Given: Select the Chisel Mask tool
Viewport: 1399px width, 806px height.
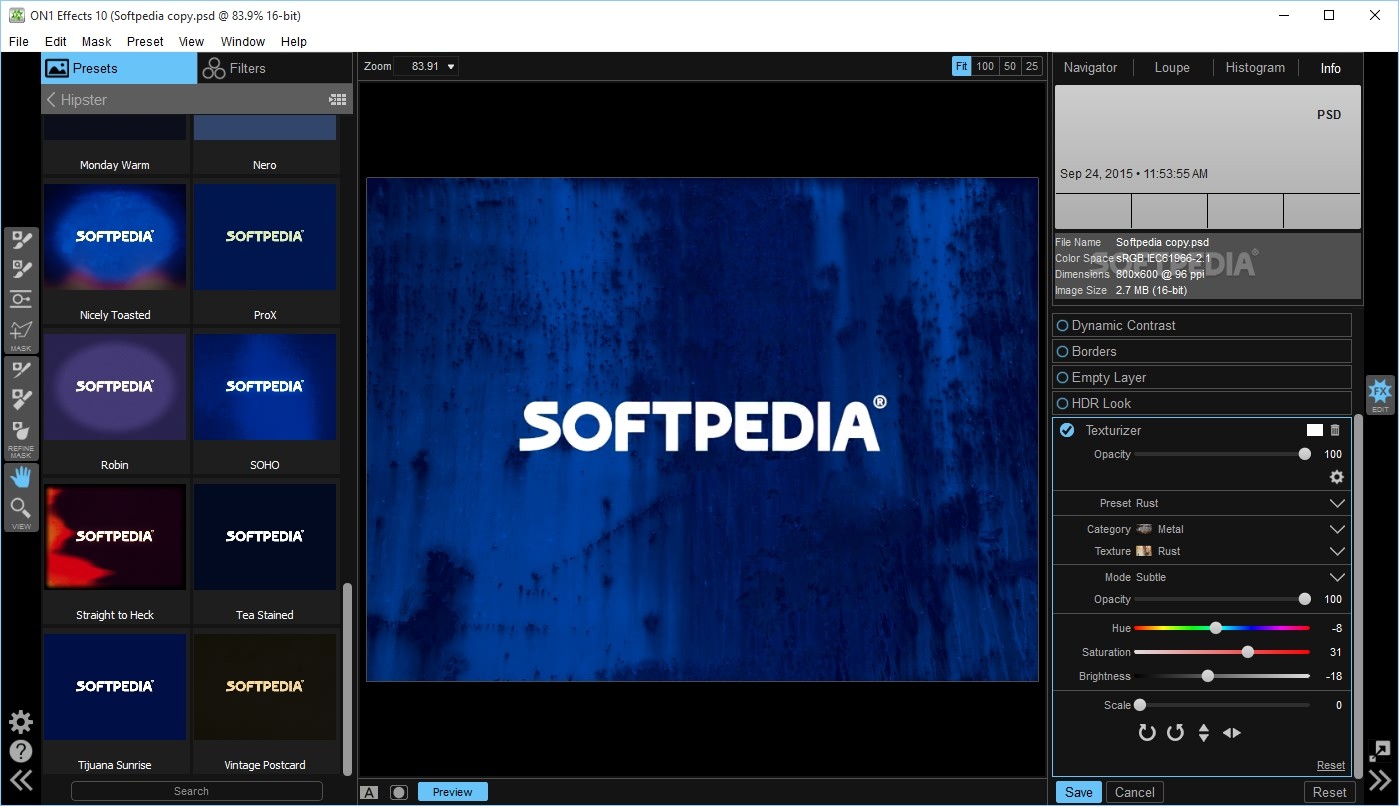Looking at the screenshot, I should pyautogui.click(x=21, y=400).
